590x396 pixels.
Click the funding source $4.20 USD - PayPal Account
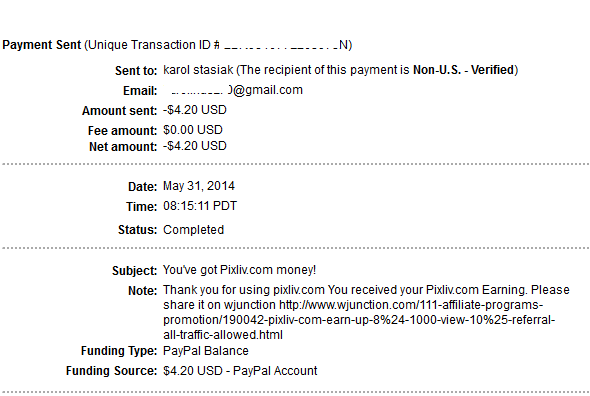click(x=240, y=371)
